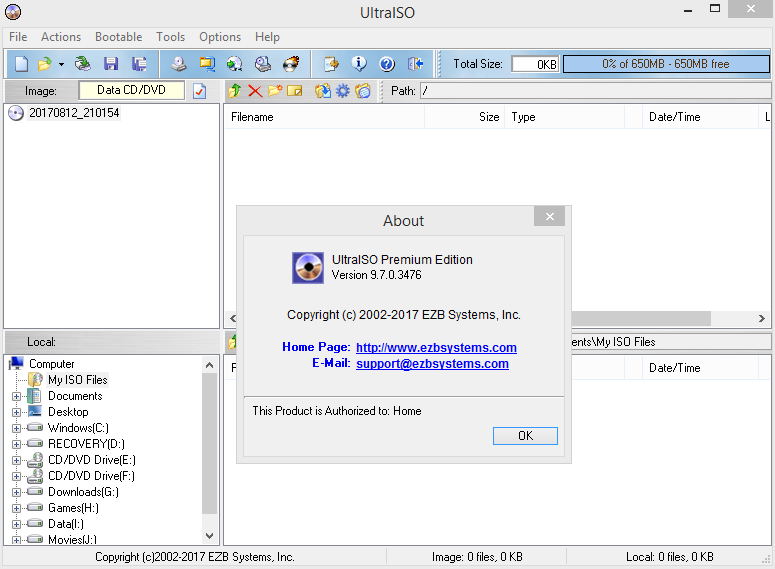Expand the CD/DVD Drive(F:) node
This screenshot has width=775, height=569.
[x=16, y=477]
